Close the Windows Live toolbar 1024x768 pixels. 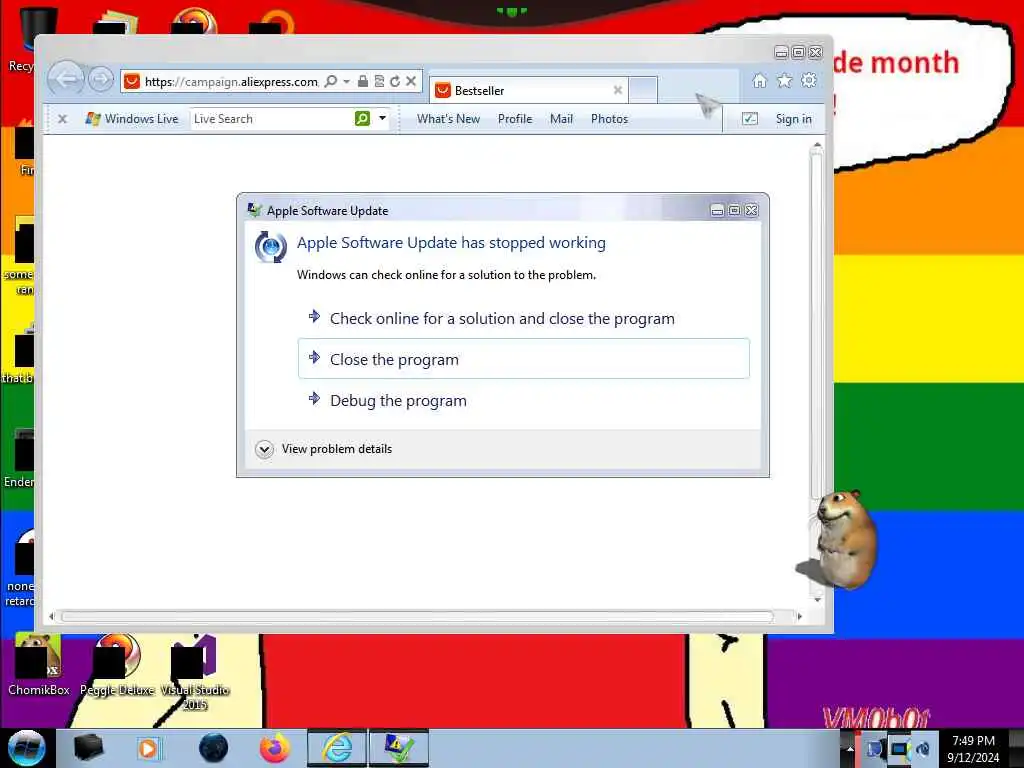[63, 119]
